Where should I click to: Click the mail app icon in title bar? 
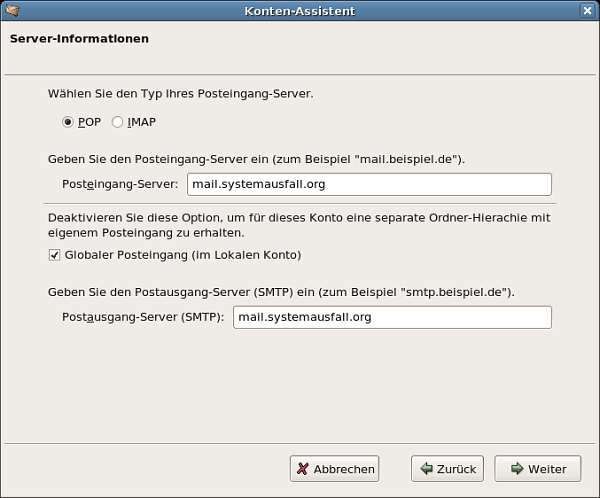coord(12,10)
